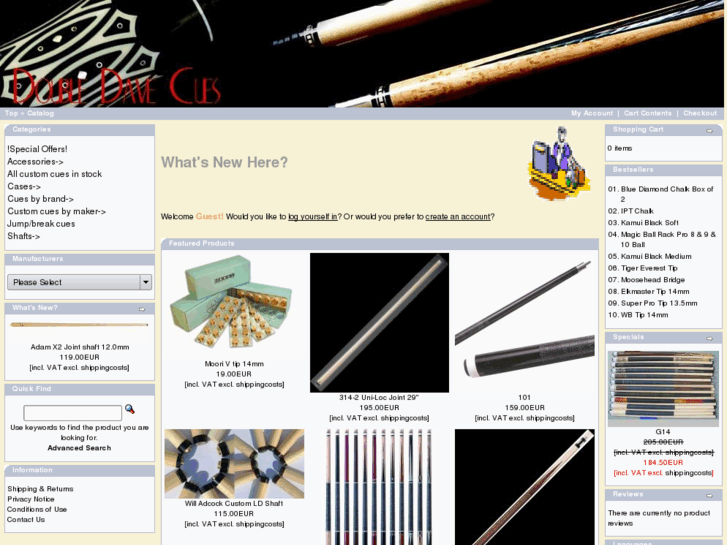Open the Moori V tip product image
Viewport: 727px width, 545px height.
tap(234, 303)
